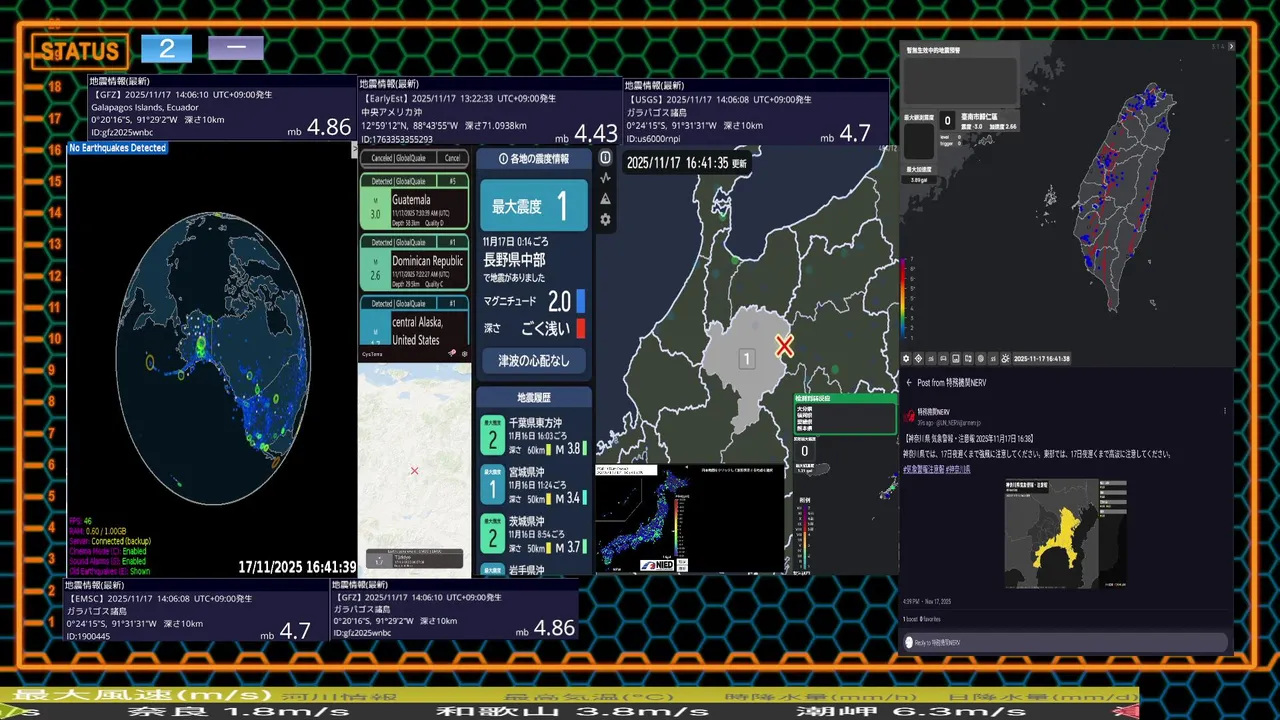Viewport: 1280px width, 720px height.
Task: Open the warning triangle icon in the quake sidebar
Action: 605,199
